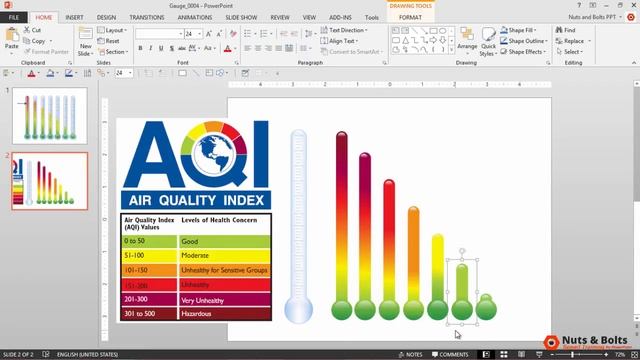
Task: Decrease font size with the smaller A icon
Action: (x=219, y=34)
